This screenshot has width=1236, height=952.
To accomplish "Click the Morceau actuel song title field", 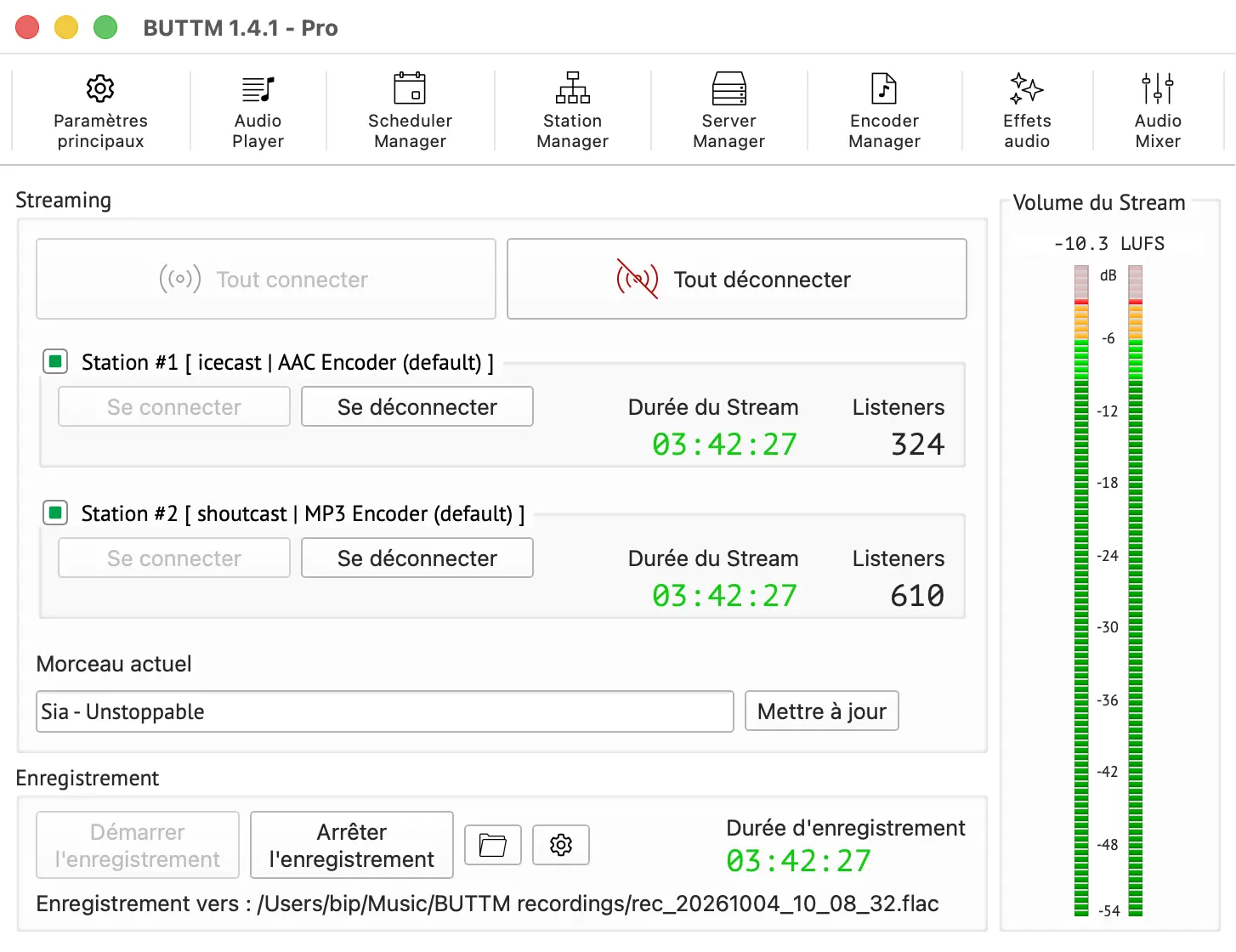I will click(385, 711).
